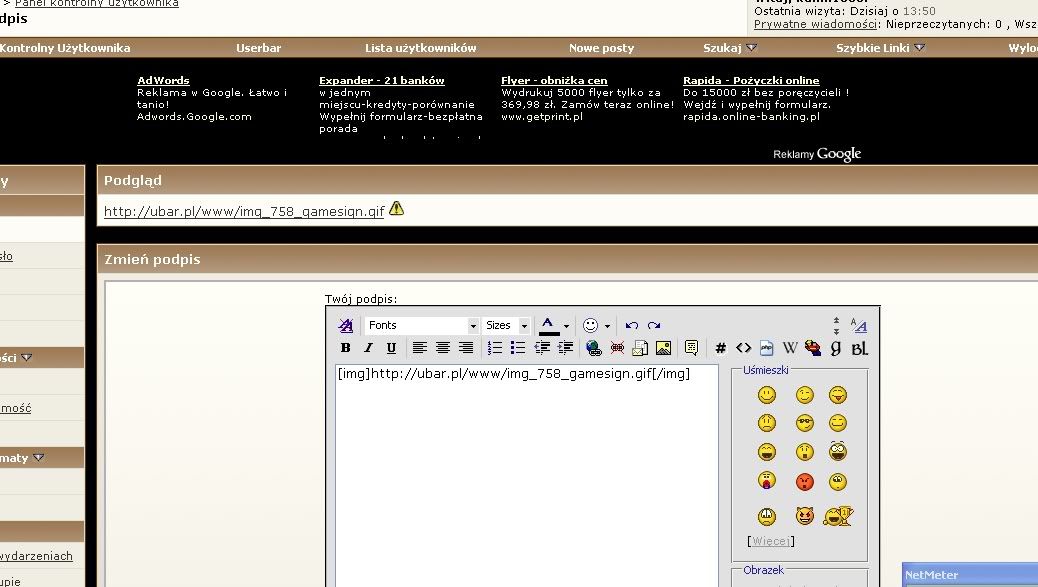Screen dimensions: 1038x587
Task: Open the Fonts dropdown
Action: tap(421, 325)
